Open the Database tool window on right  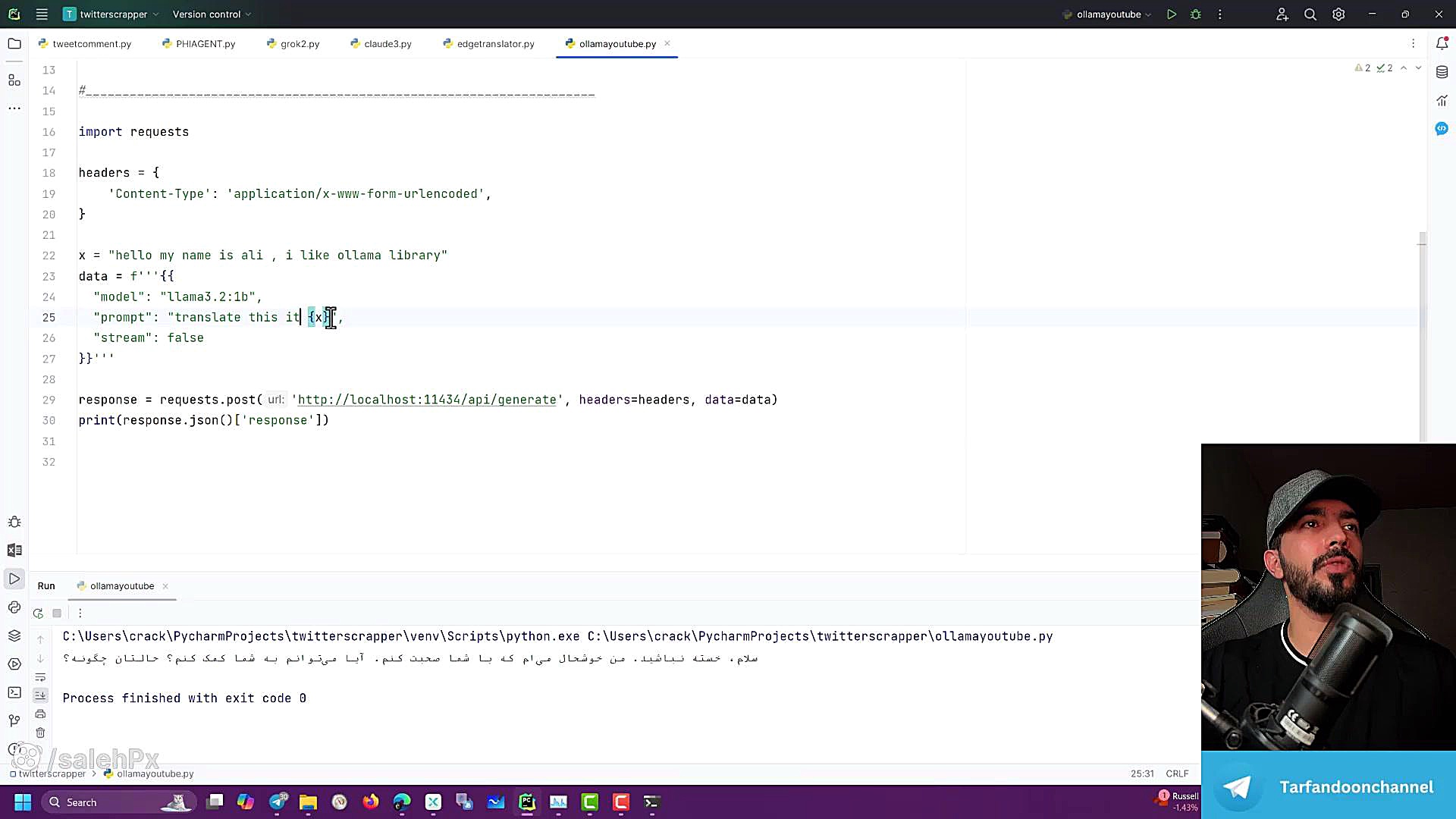click(1442, 72)
